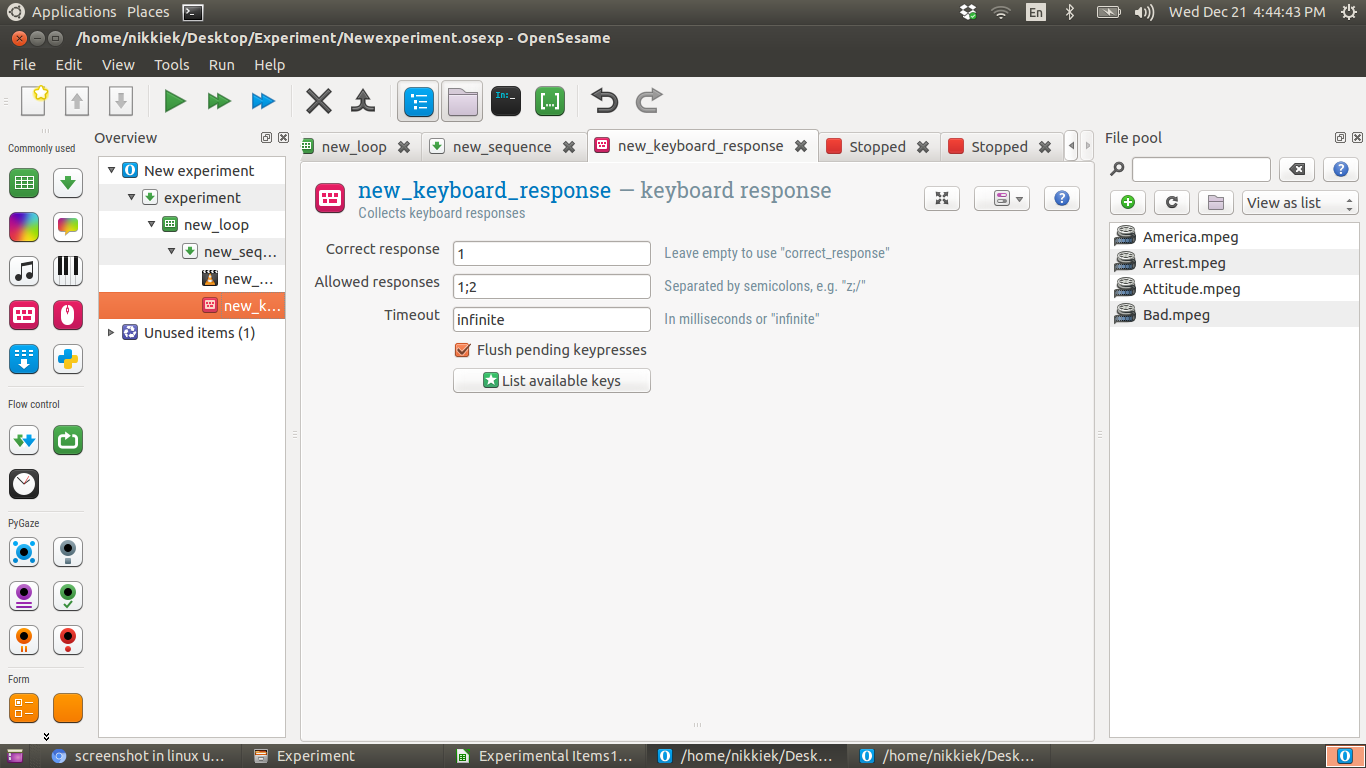Collapse the new_seq... tree node
Image resolution: width=1366 pixels, height=768 pixels.
coord(171,252)
